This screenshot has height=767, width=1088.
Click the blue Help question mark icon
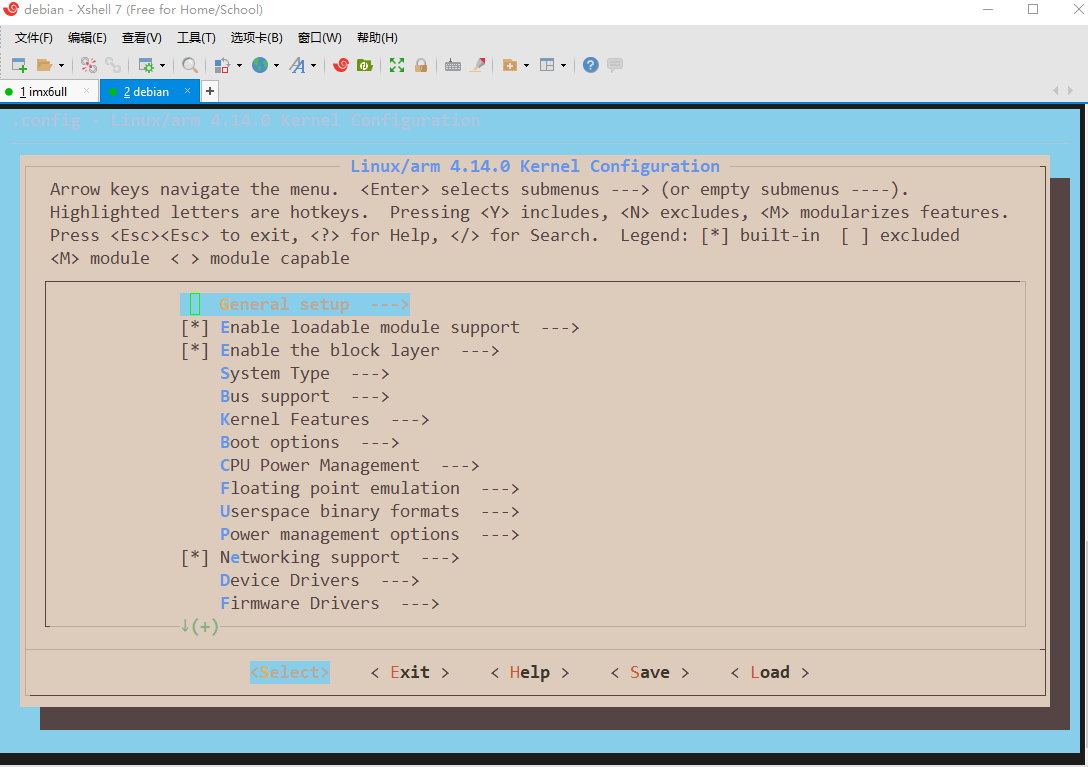591,65
